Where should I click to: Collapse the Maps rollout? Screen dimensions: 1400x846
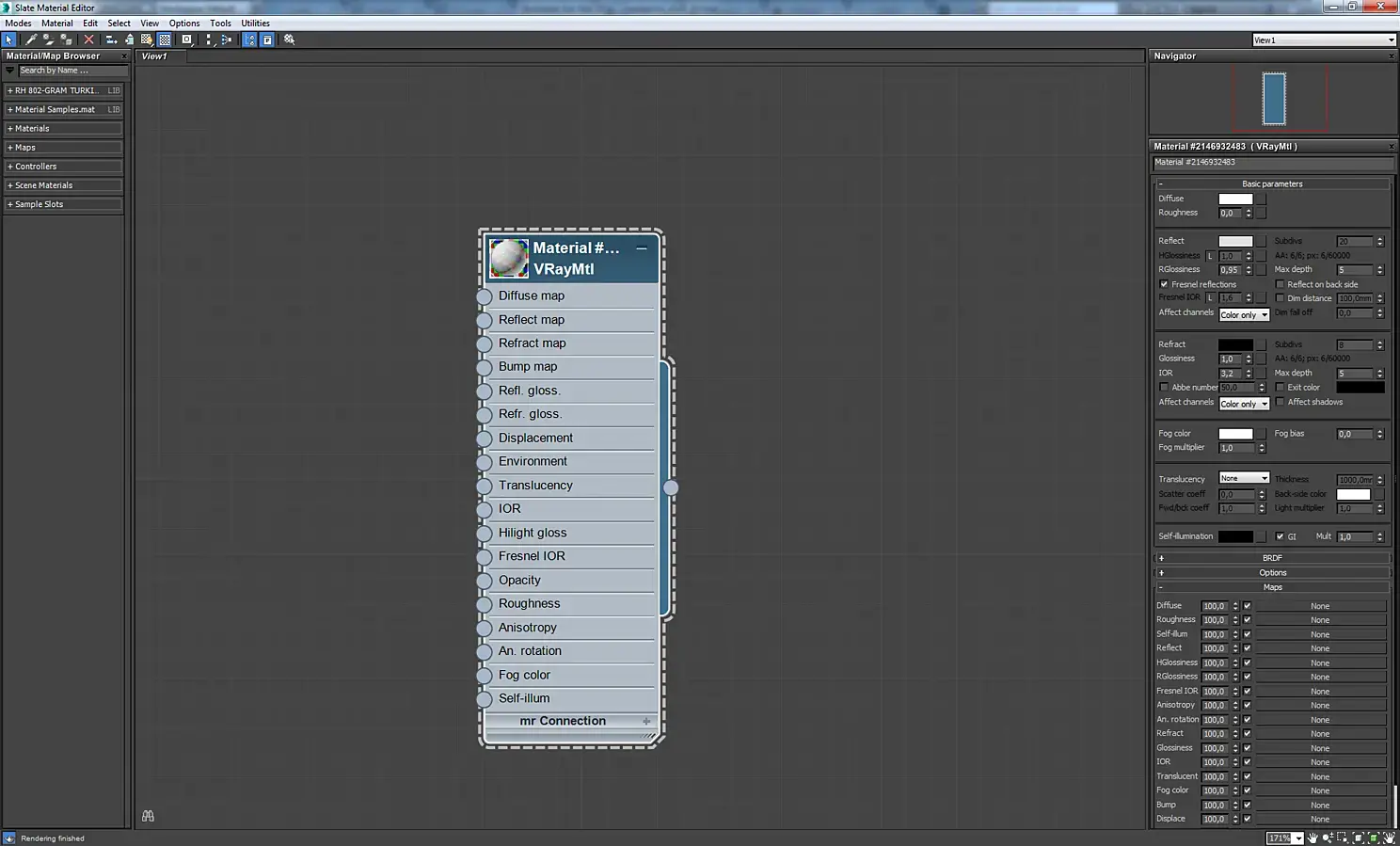1272,587
